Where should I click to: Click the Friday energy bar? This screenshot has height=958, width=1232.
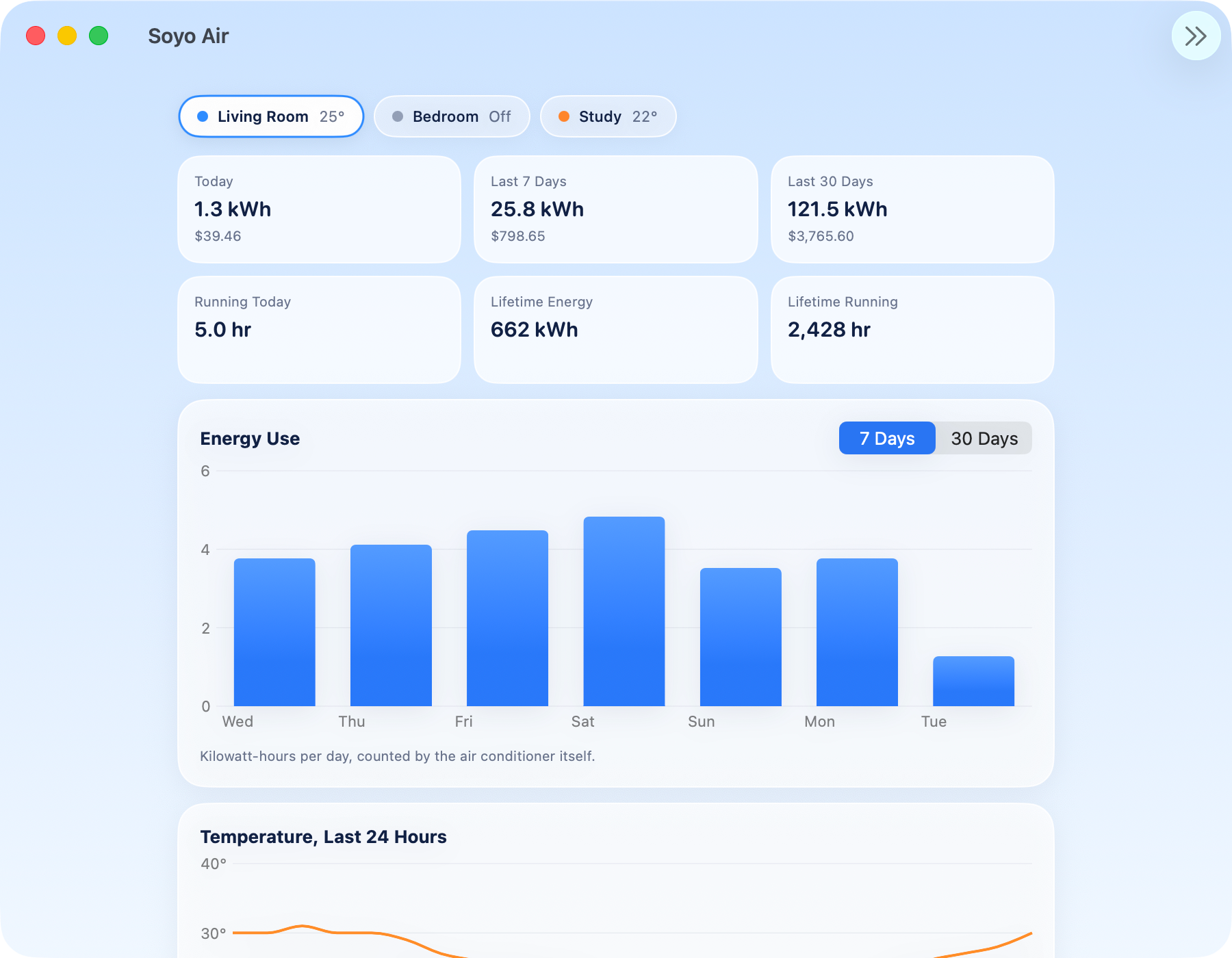point(507,618)
